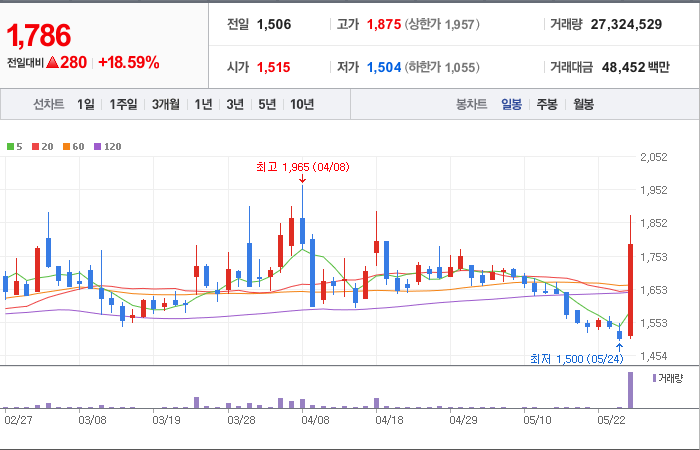Switch line chart to 1일 range
Image resolution: width=700 pixels, height=450 pixels.
pos(86,104)
